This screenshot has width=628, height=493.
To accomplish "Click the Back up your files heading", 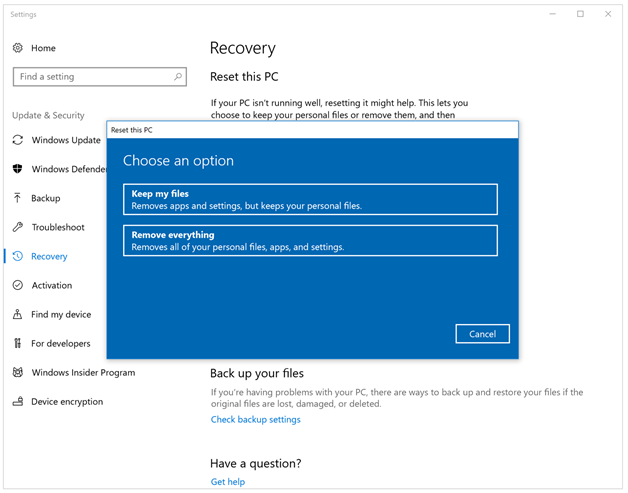I will click(x=257, y=373).
